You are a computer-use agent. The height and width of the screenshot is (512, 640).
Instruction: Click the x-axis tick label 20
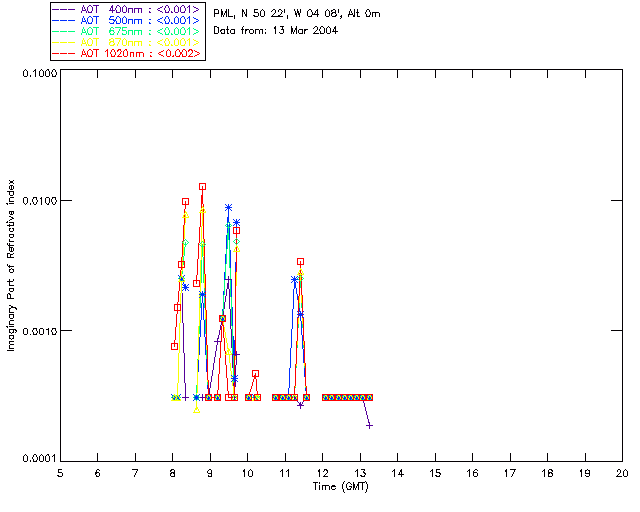pos(622,473)
